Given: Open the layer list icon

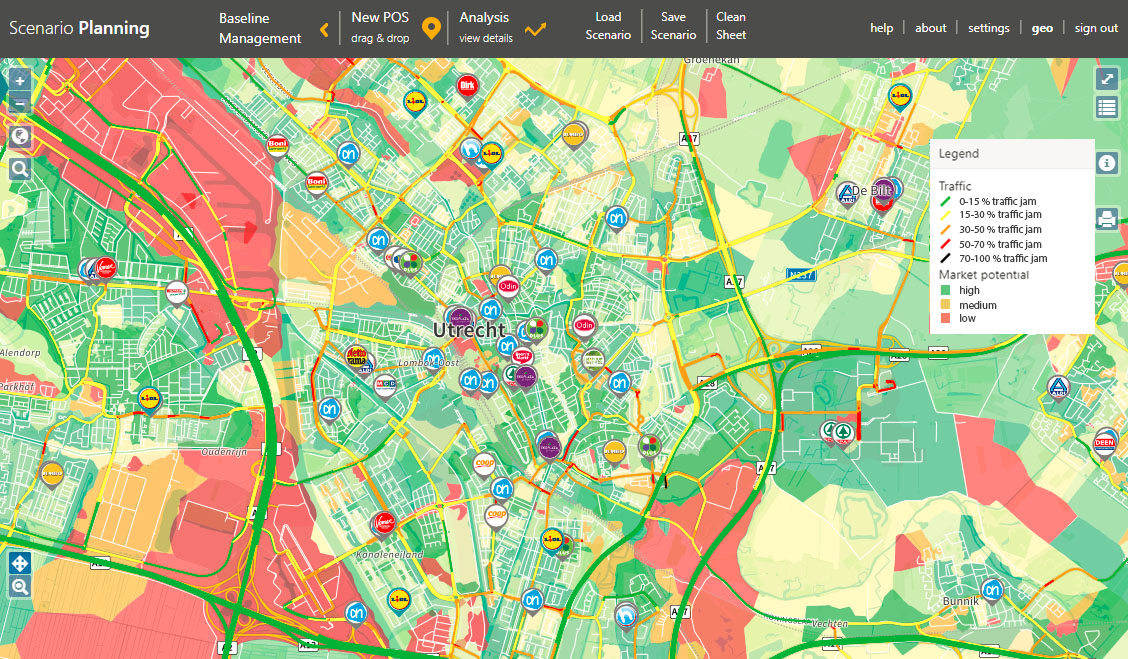Looking at the screenshot, I should pos(1106,108).
